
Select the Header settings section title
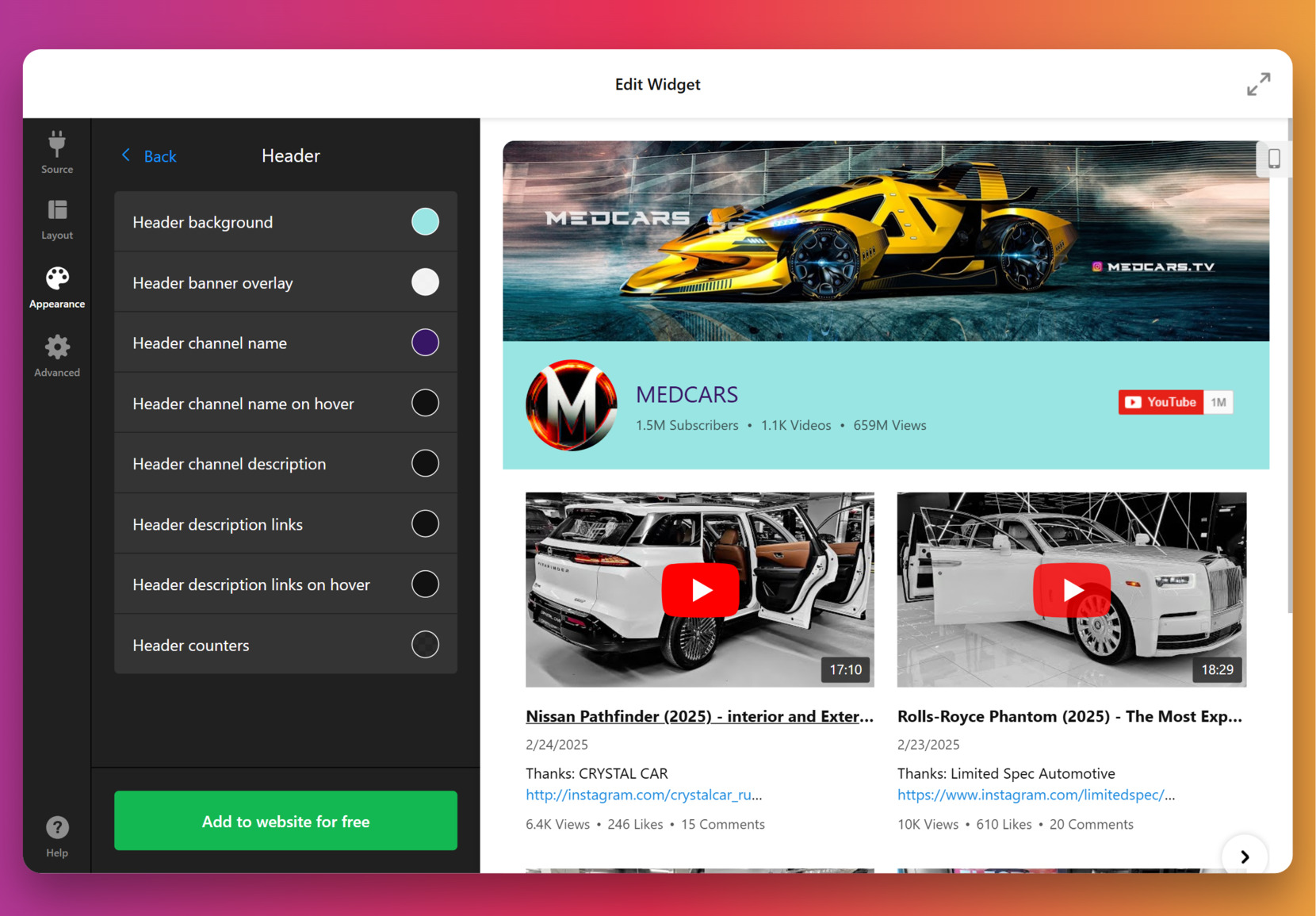tap(290, 155)
